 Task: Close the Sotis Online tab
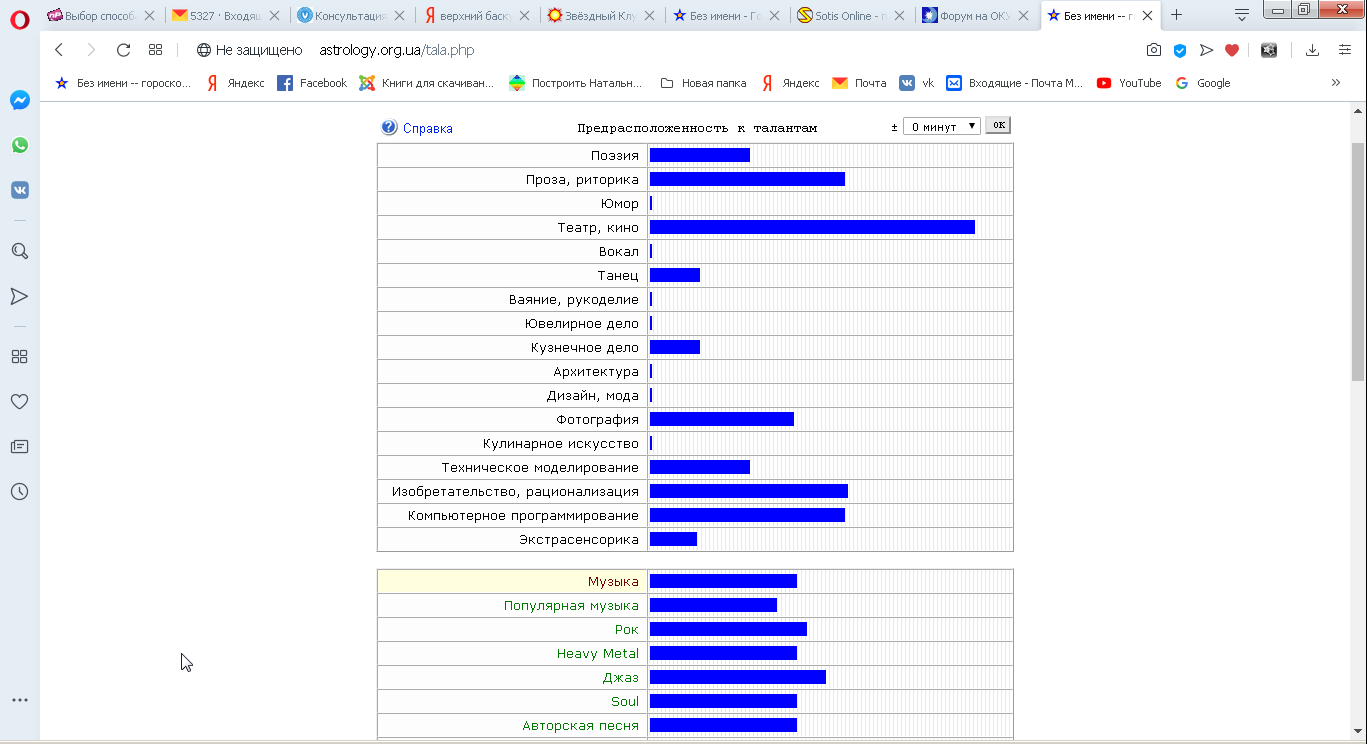pos(899,15)
